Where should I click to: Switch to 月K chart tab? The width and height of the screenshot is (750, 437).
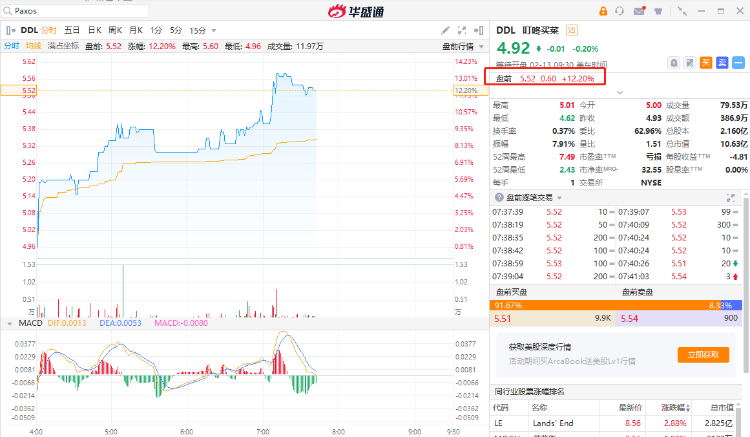click(x=136, y=31)
